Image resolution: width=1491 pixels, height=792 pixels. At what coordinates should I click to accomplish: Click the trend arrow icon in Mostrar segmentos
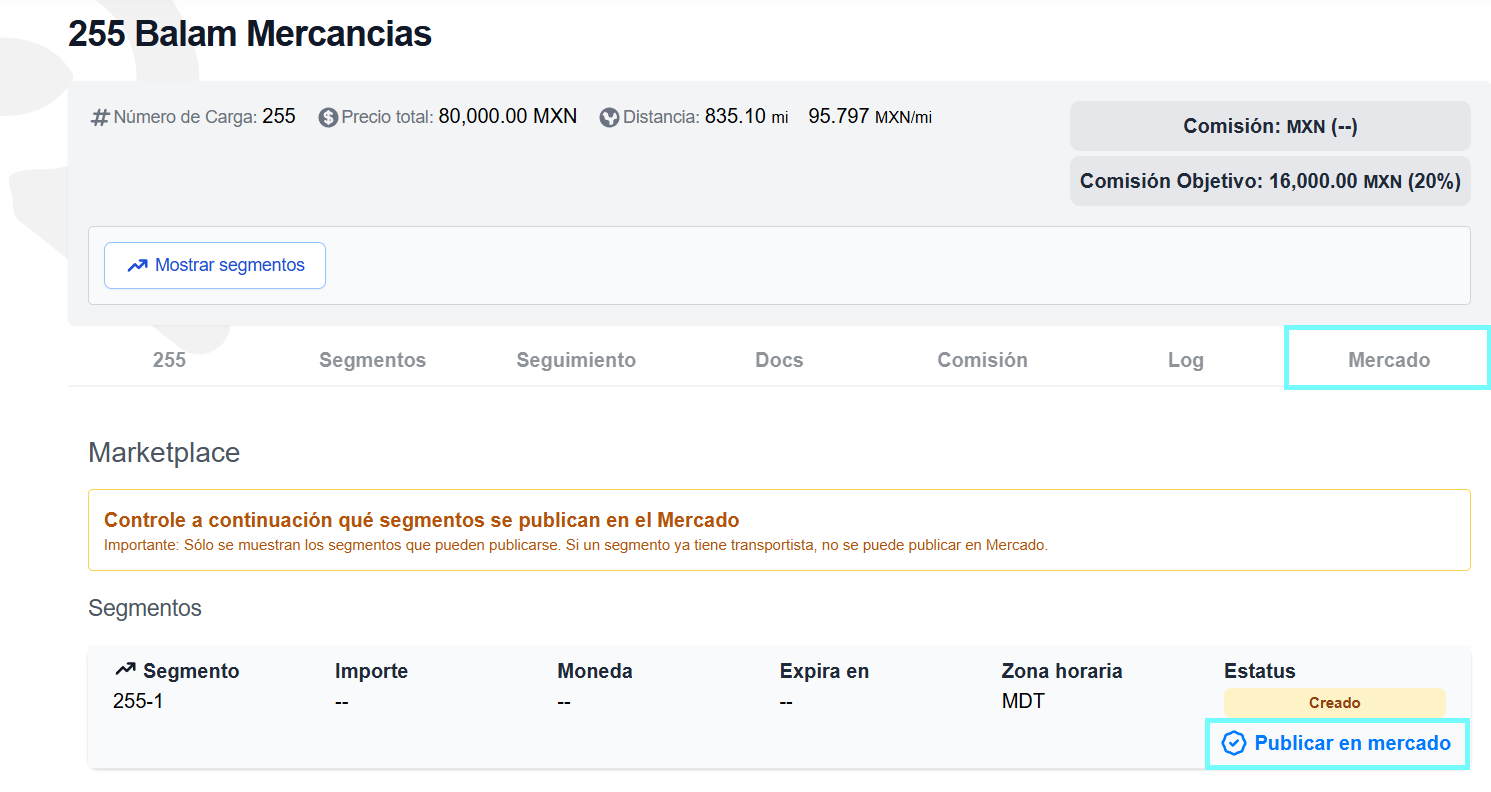point(137,265)
